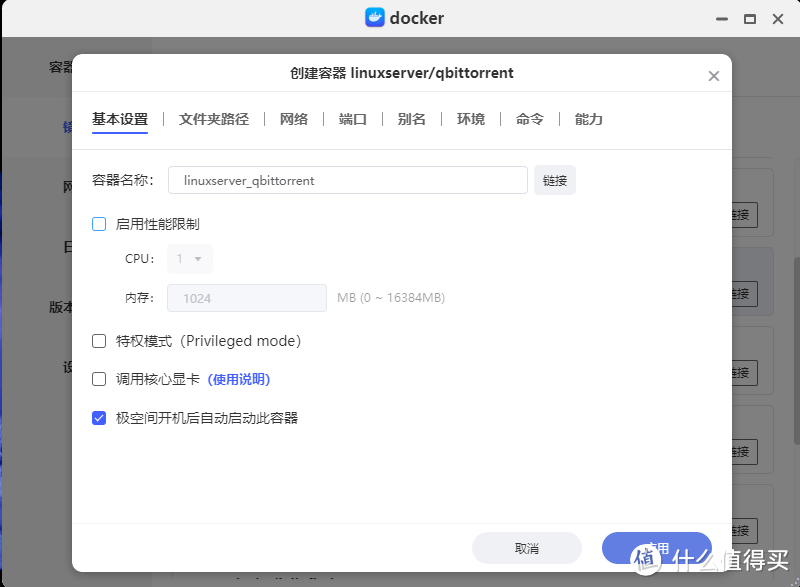Disable auto-start on boot checkbox

coord(99,417)
